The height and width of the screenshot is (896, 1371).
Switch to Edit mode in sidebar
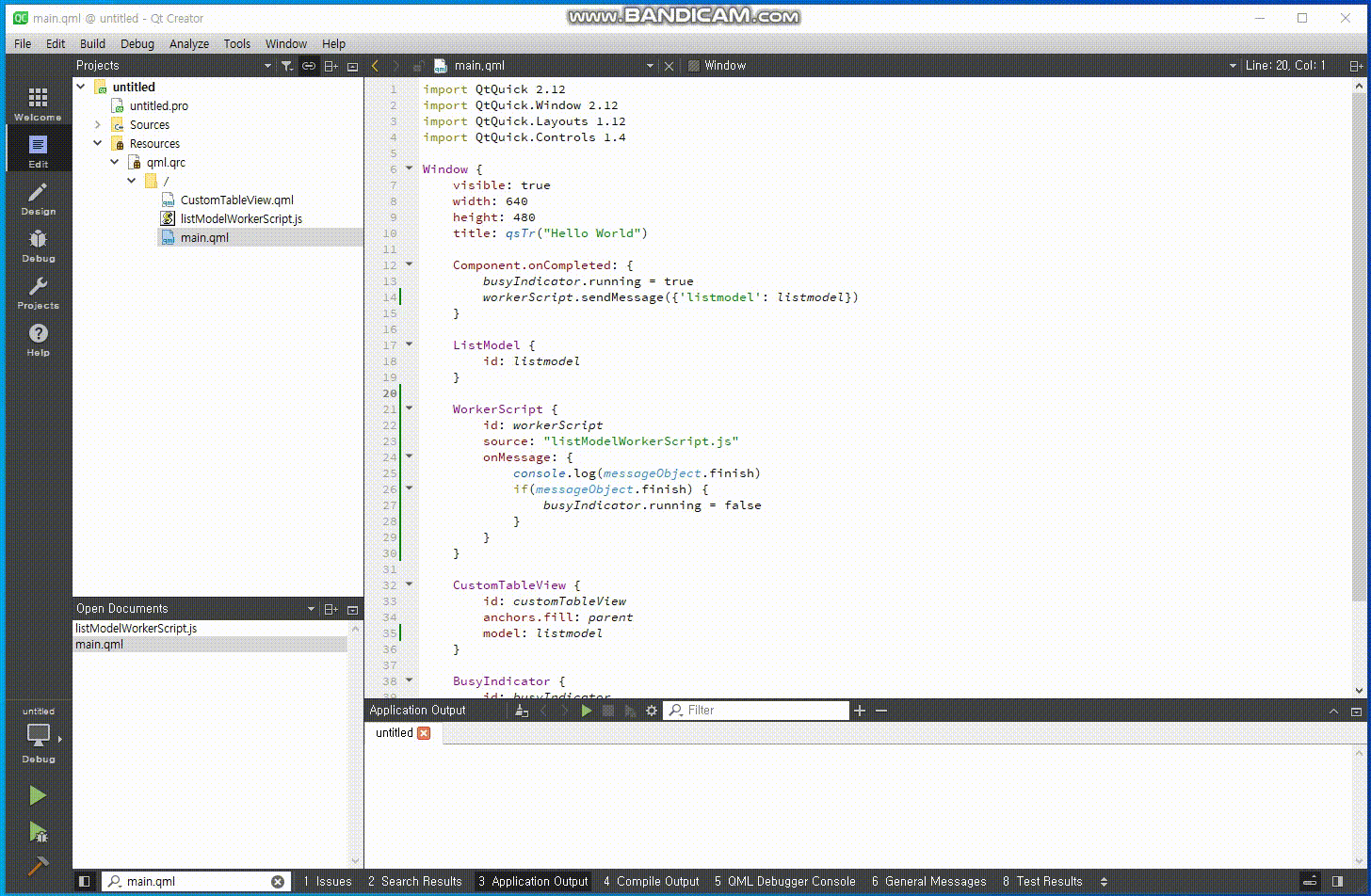(38, 150)
